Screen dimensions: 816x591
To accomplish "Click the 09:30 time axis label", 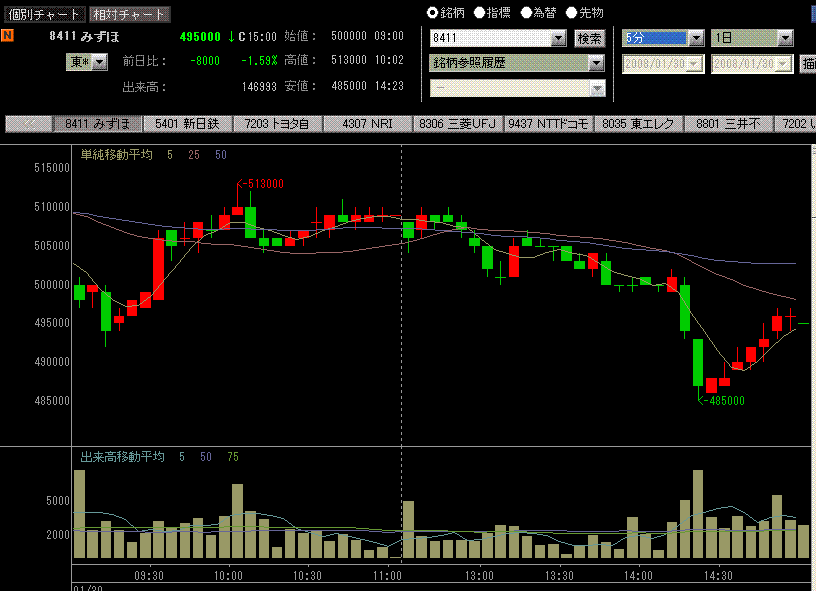I will click(149, 576).
